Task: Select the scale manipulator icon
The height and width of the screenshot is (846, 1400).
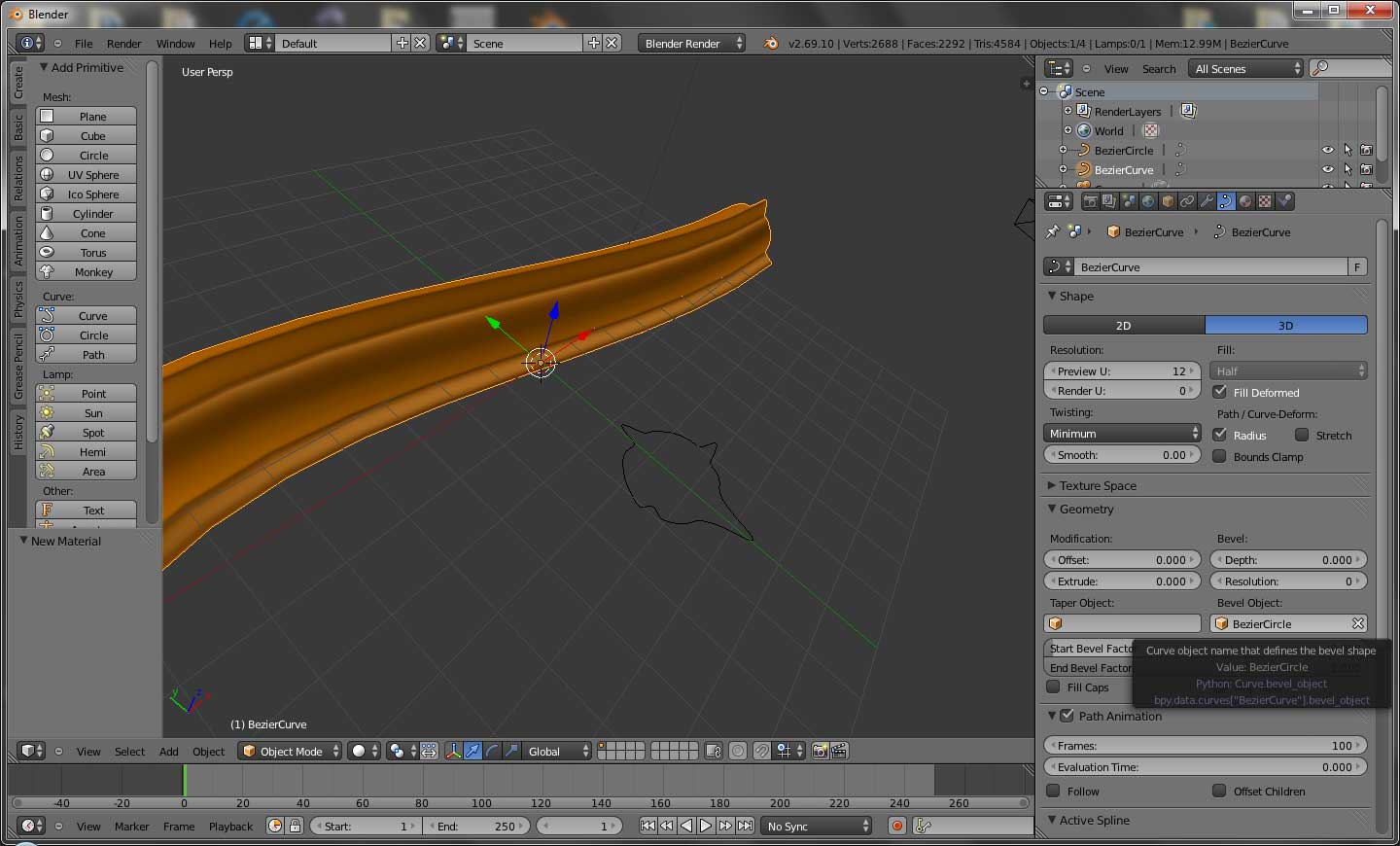Action: click(x=511, y=751)
